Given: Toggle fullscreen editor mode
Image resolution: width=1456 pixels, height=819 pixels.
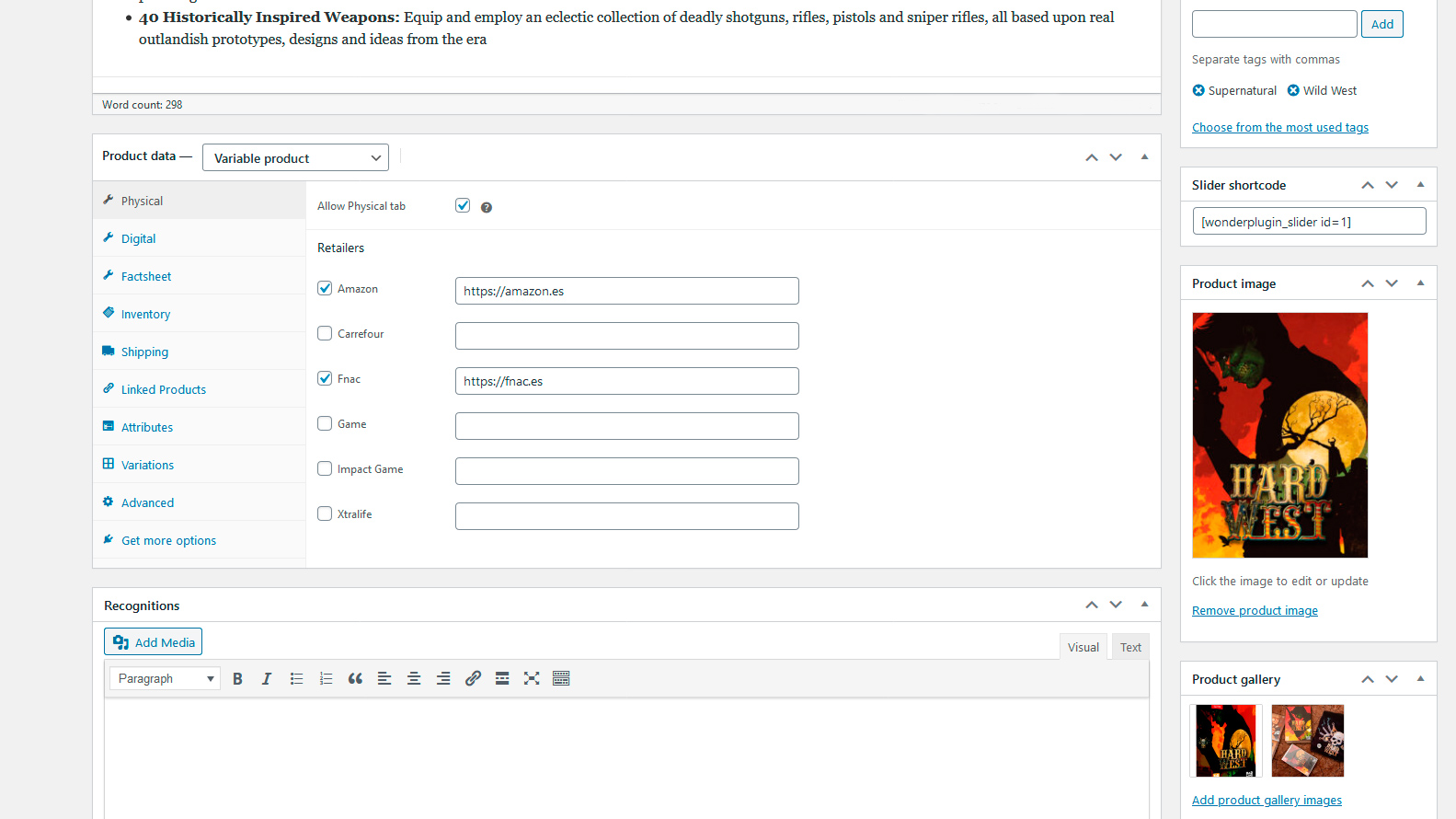Looking at the screenshot, I should pos(532,678).
